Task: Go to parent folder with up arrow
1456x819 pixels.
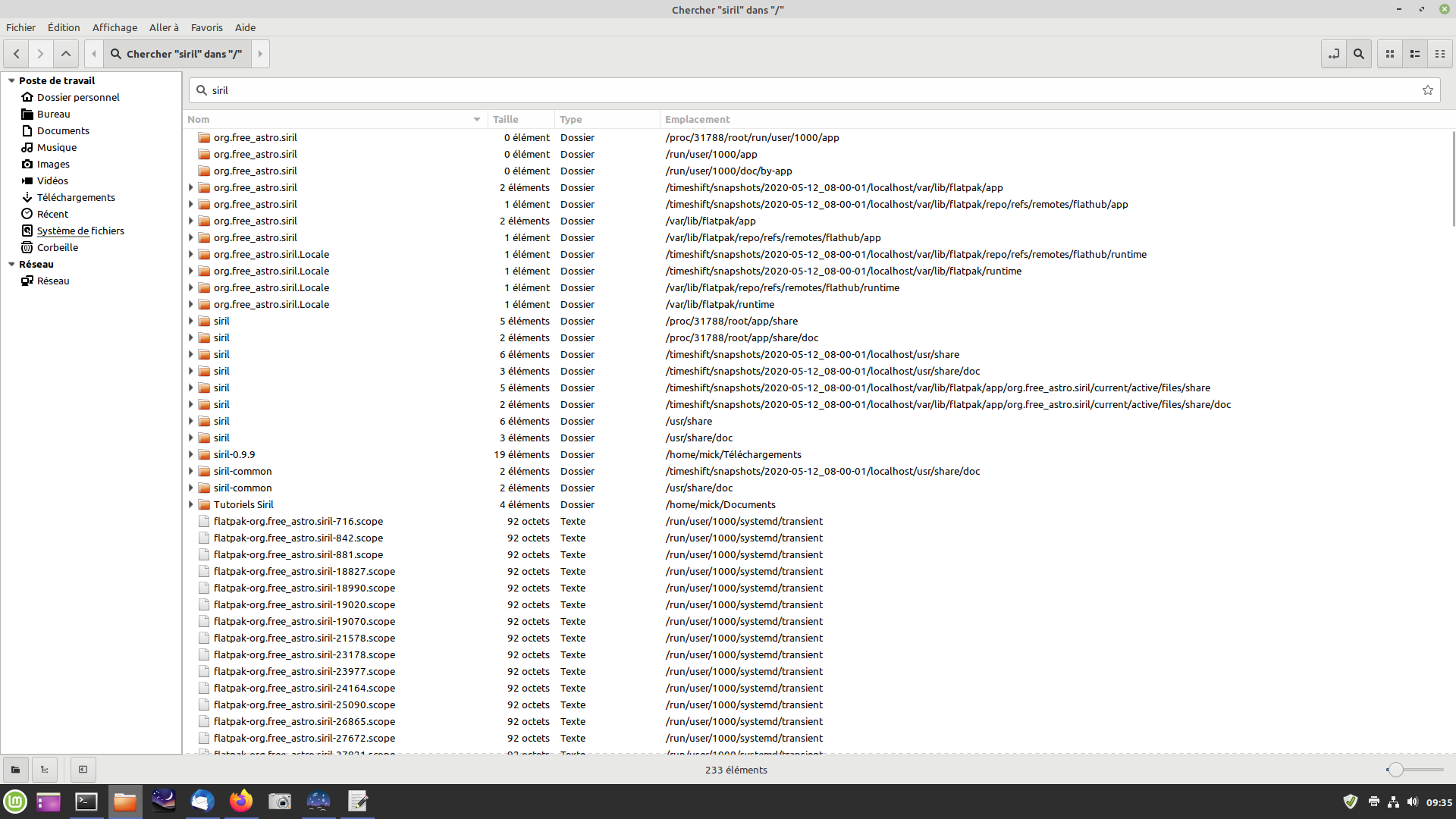Action: [x=66, y=54]
